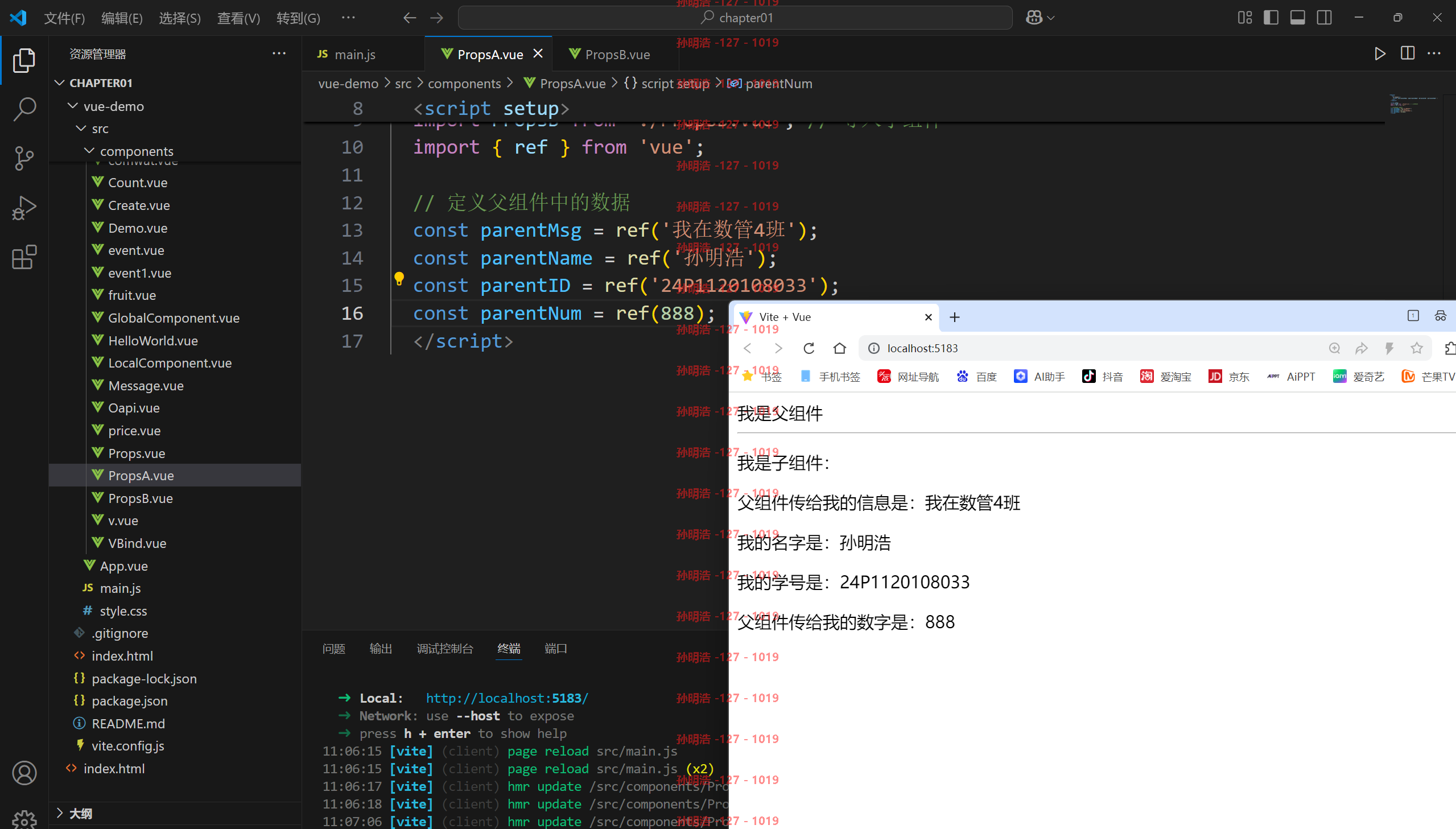Screen dimensions: 1456x829
Task: Open editor more actions ellipsis
Action: pos(1434,54)
